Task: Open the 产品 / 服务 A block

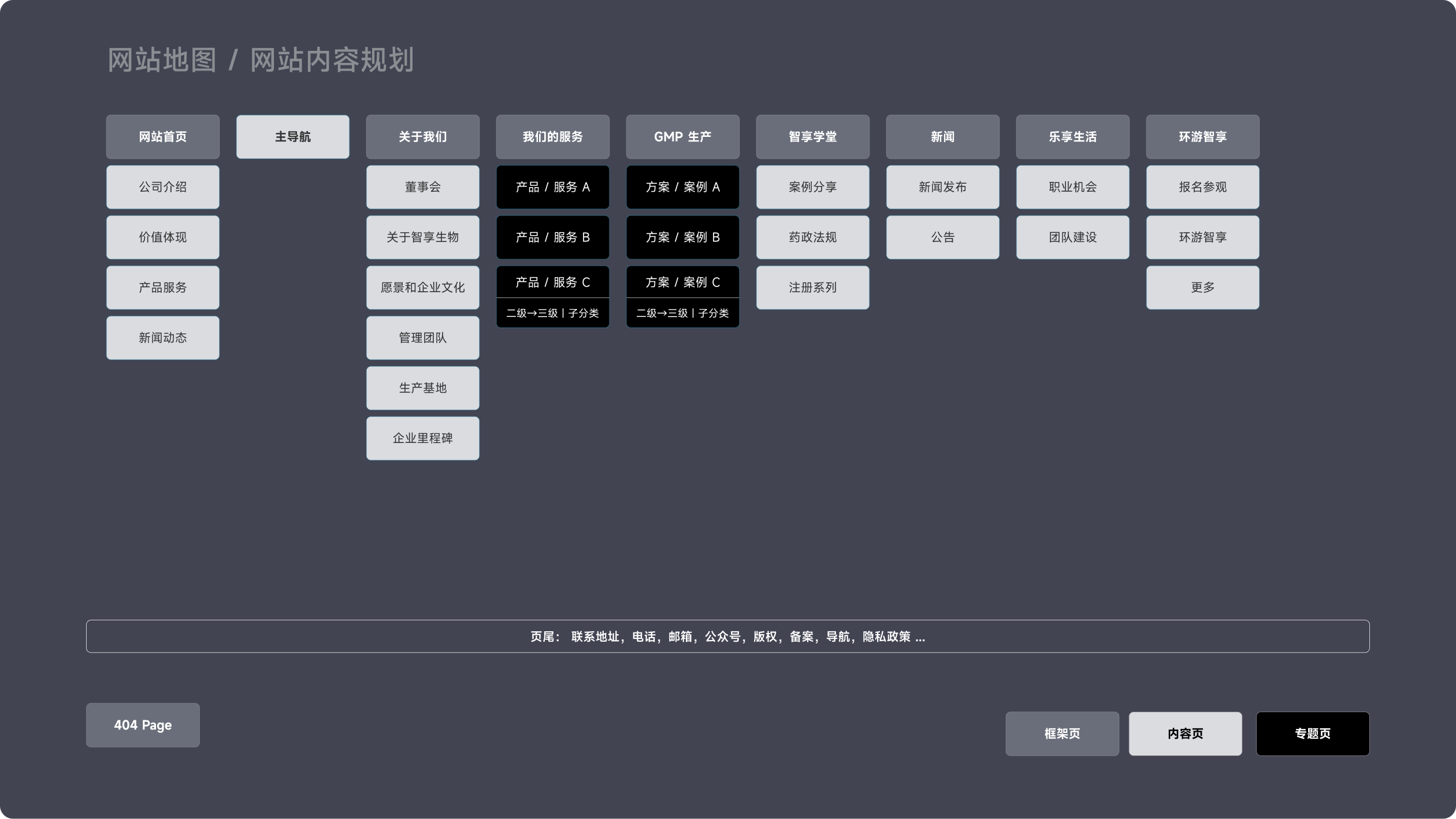Action: click(x=552, y=187)
